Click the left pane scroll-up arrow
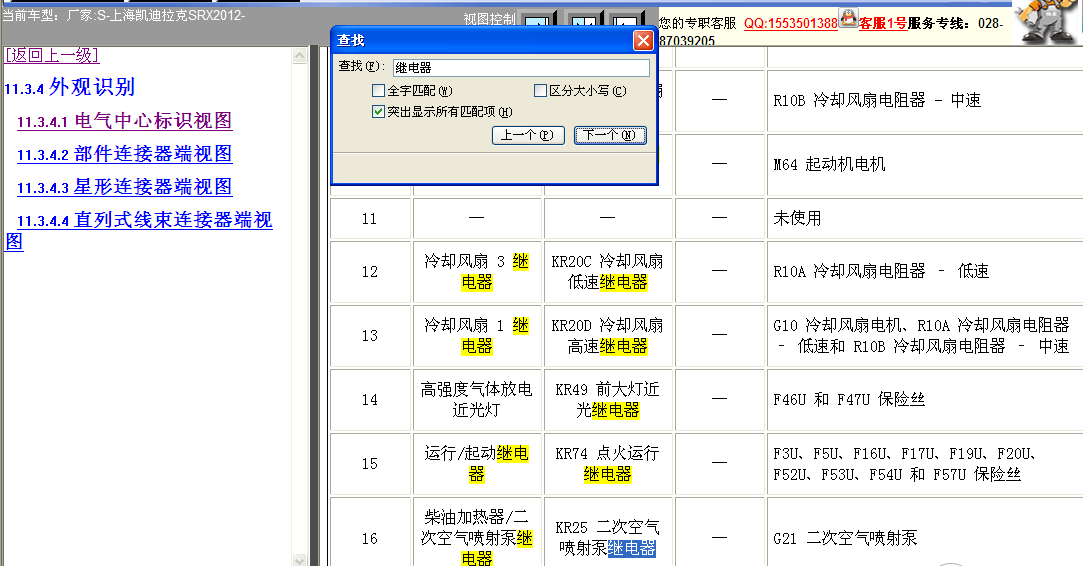 299,56
